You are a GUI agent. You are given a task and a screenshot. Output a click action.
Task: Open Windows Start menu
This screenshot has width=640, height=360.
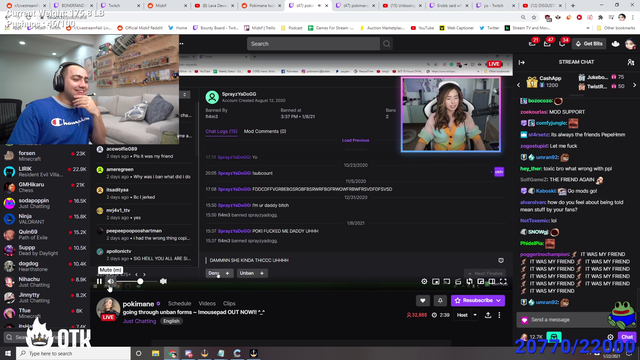click(x=8, y=353)
